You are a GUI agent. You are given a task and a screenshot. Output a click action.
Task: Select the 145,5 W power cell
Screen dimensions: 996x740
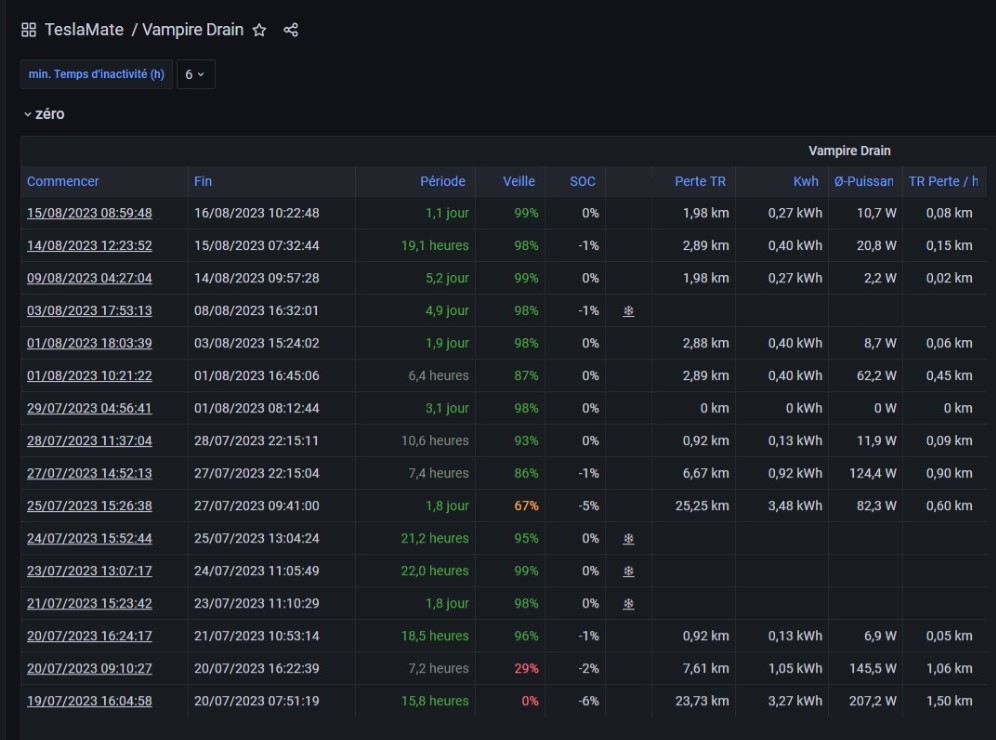873,668
